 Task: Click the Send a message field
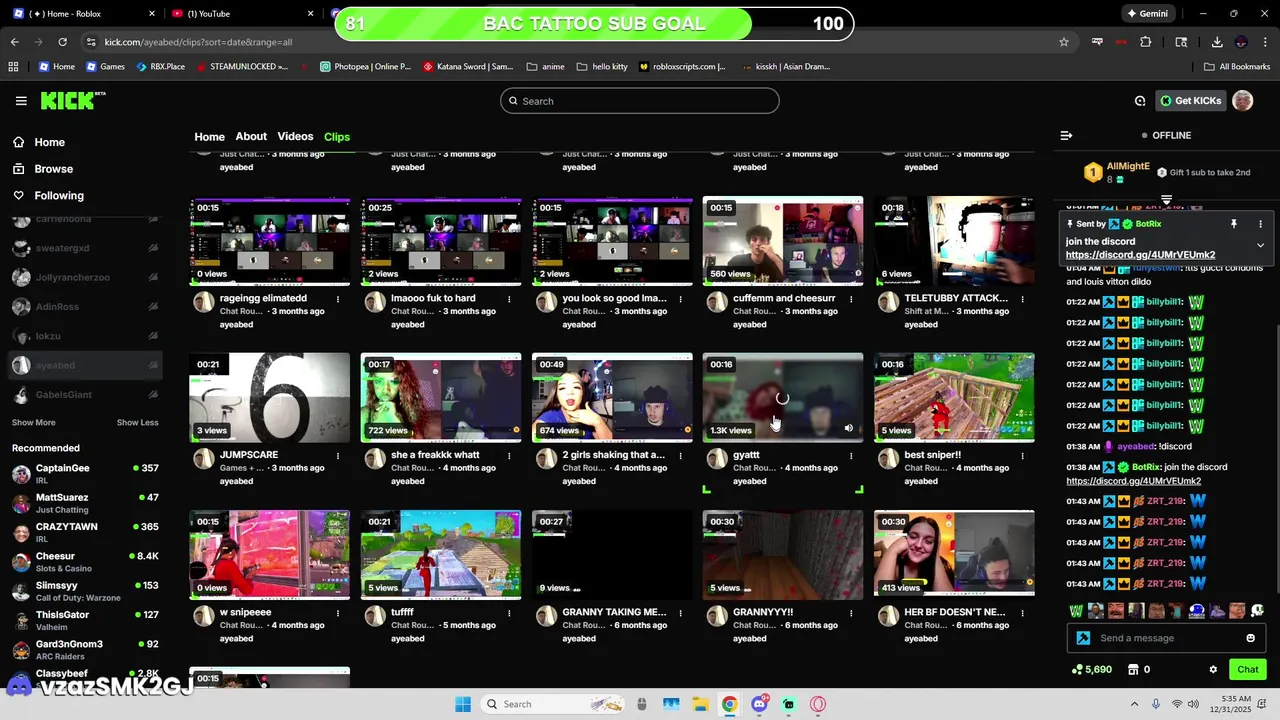pyautogui.click(x=1167, y=638)
